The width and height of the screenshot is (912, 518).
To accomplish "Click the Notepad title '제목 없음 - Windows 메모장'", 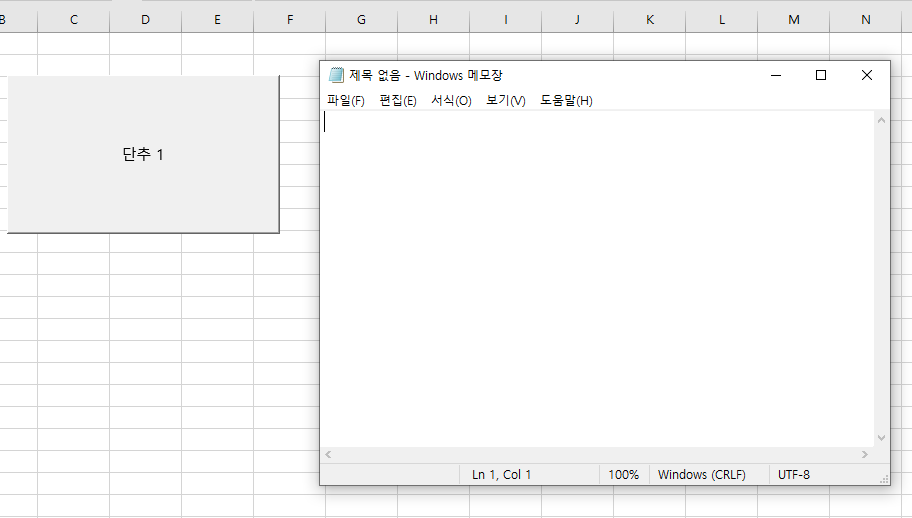I will pos(426,75).
